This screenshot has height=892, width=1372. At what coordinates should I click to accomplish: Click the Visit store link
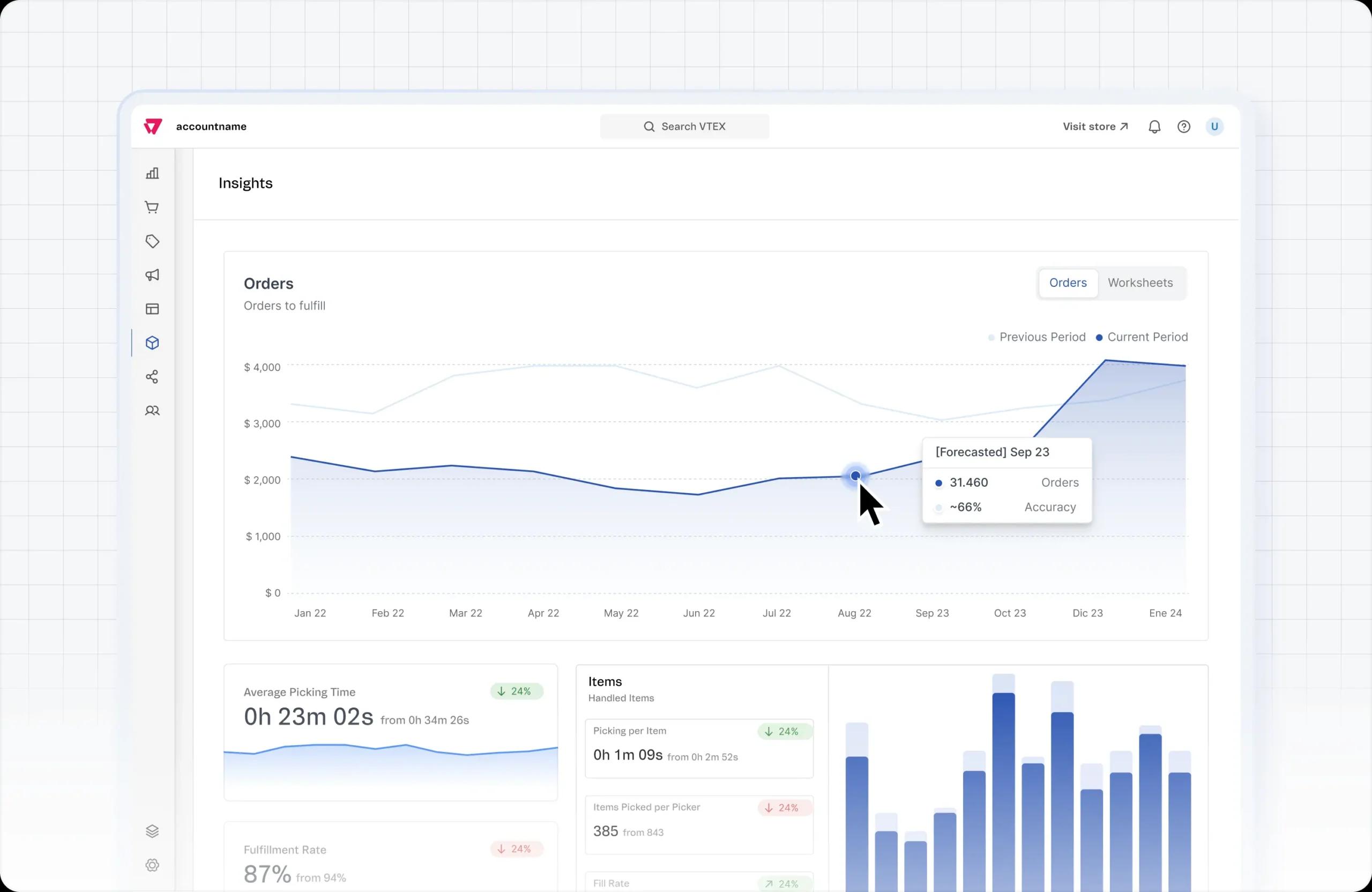pos(1095,127)
